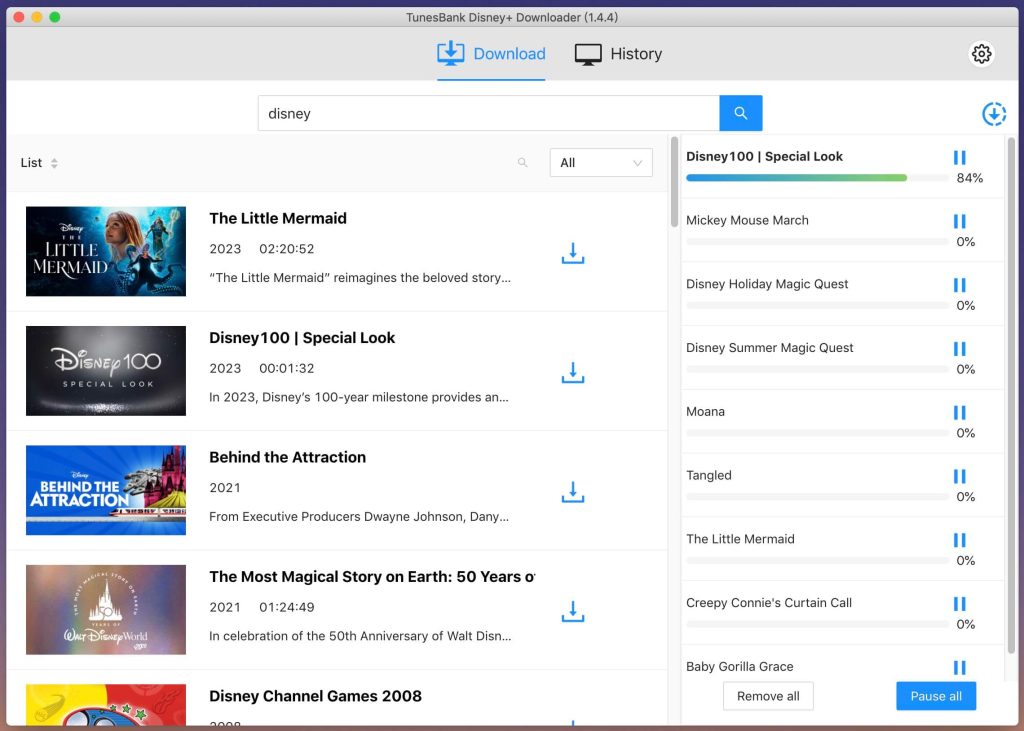Image resolution: width=1024 pixels, height=731 pixels.
Task: Click the List sorting arrows
Action: pyautogui.click(x=57, y=163)
